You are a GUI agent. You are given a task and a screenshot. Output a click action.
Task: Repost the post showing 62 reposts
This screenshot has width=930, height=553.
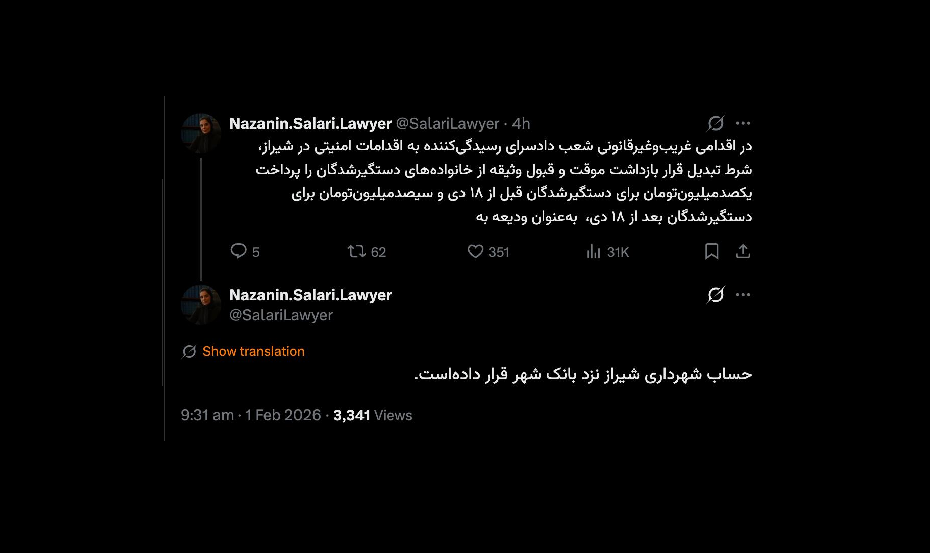coord(357,252)
